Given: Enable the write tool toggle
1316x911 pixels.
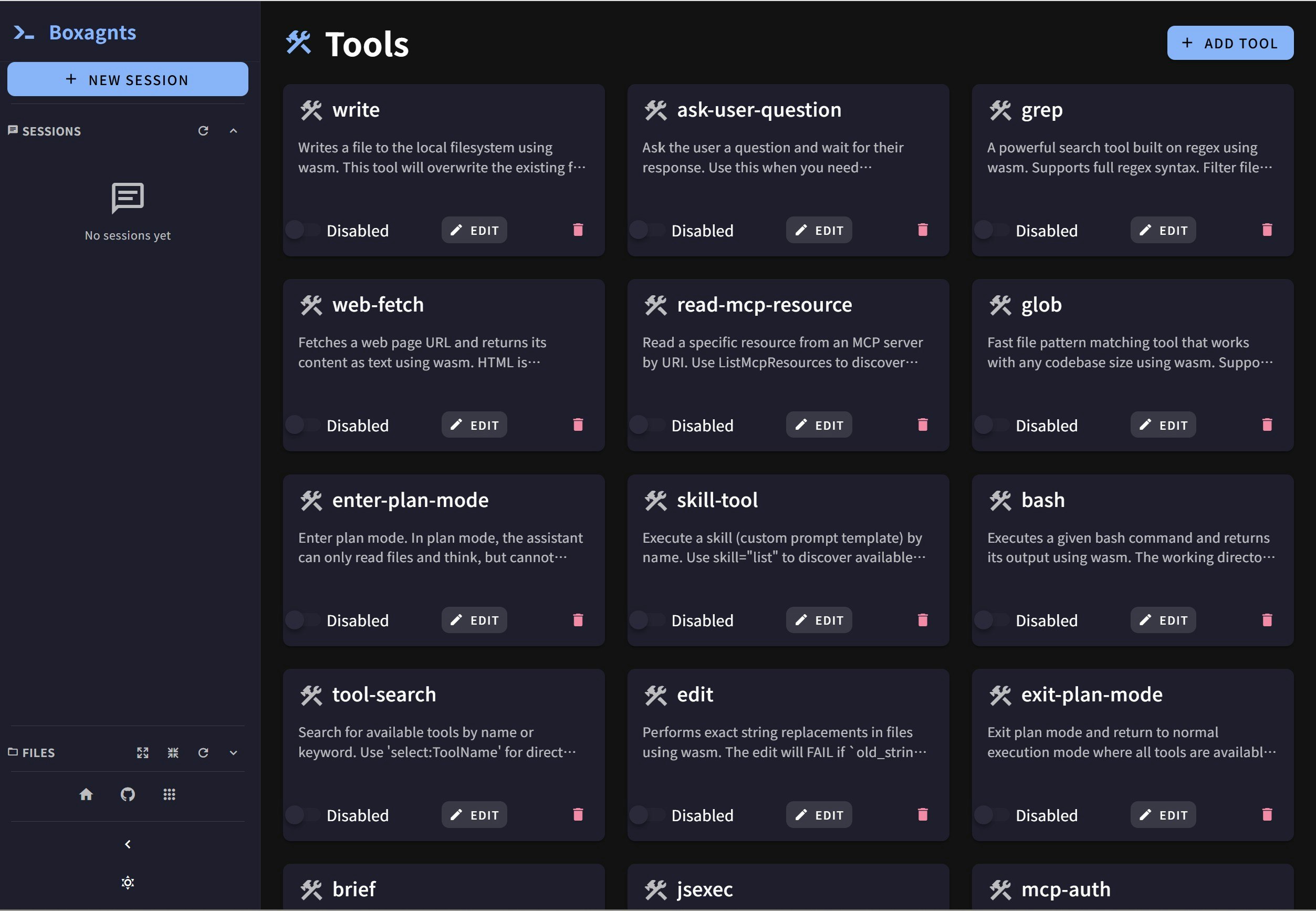Looking at the screenshot, I should [303, 230].
